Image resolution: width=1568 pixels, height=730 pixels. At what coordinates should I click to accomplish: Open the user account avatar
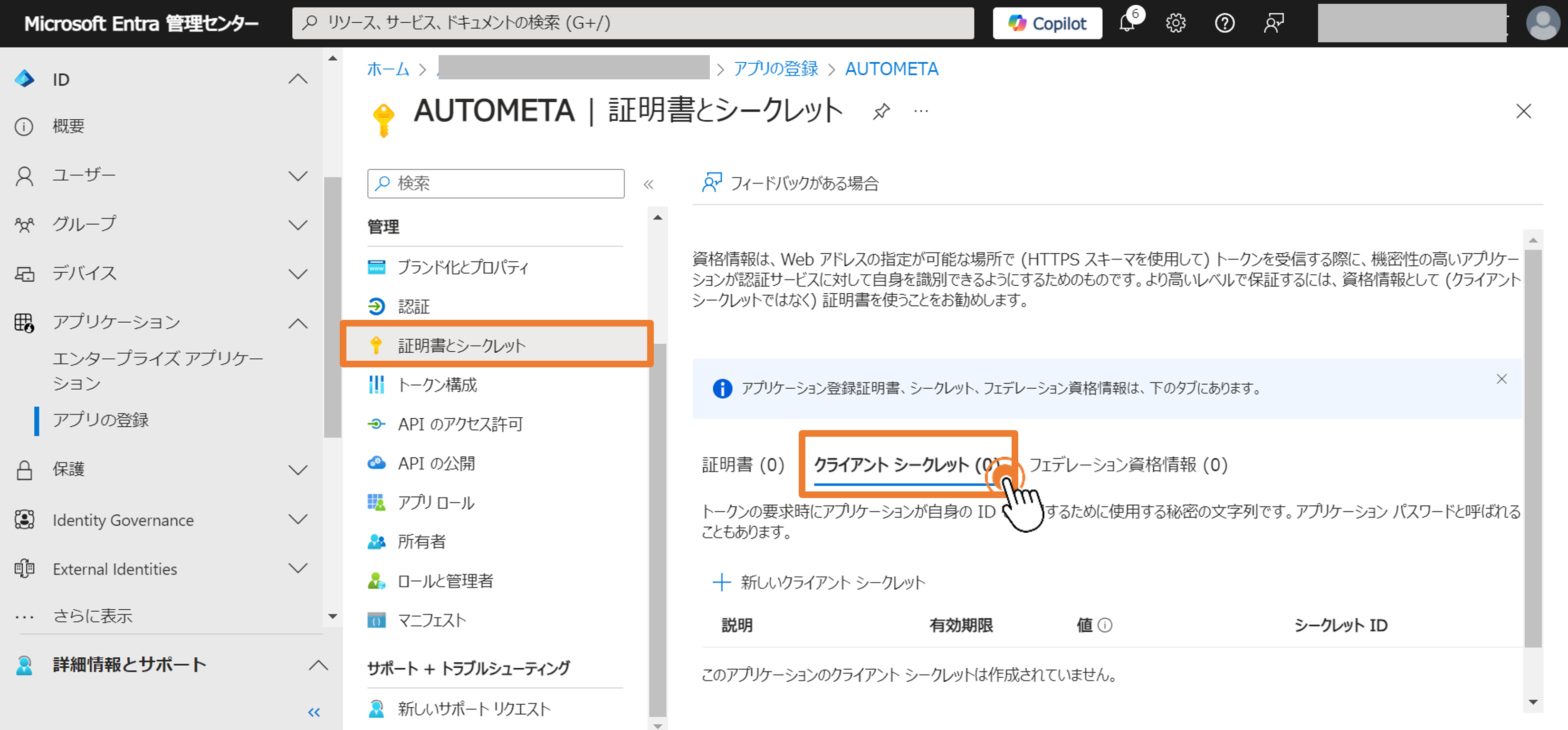point(1543,23)
